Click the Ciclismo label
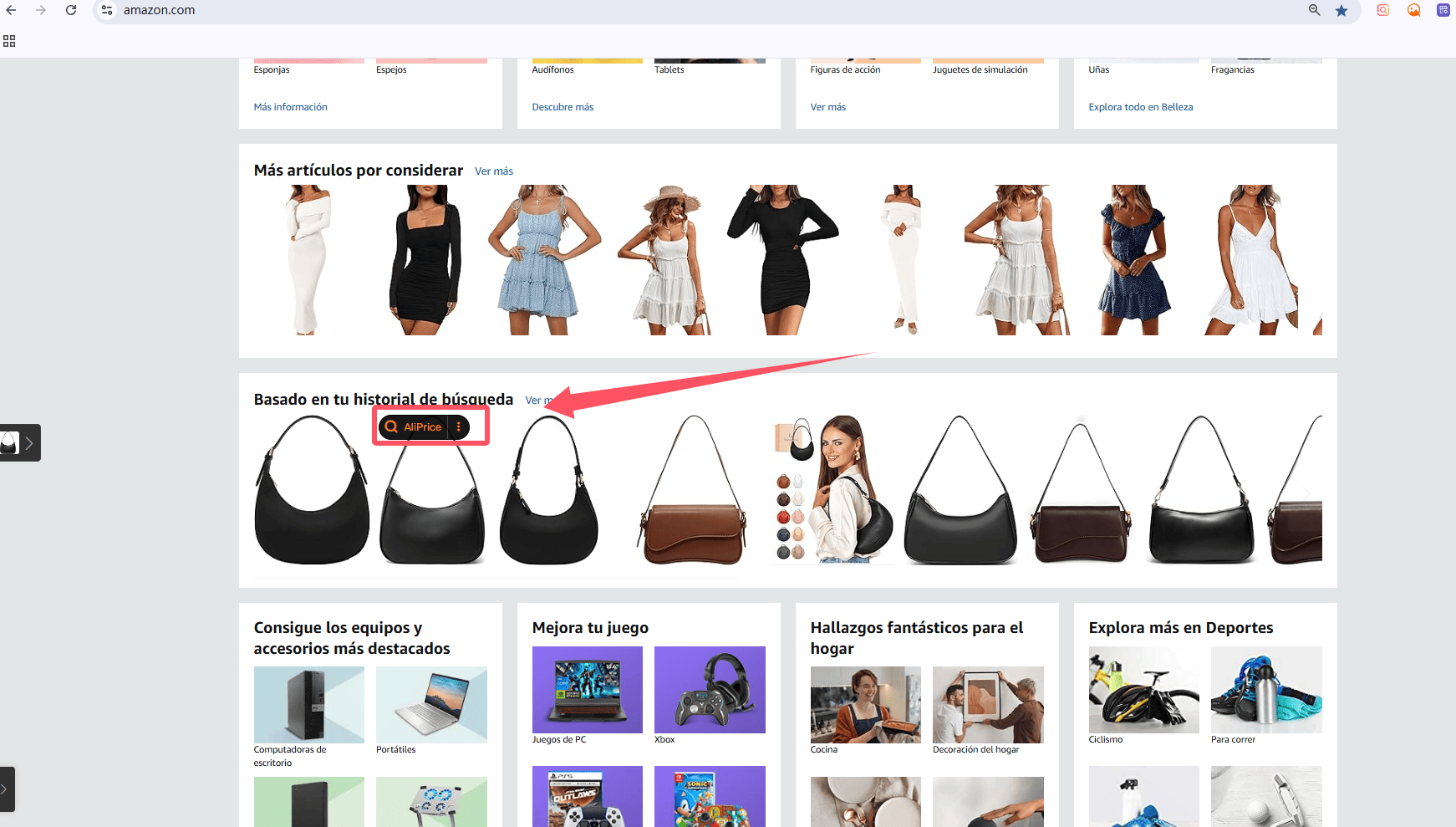Viewport: 1456px width, 827px height. [x=1106, y=739]
